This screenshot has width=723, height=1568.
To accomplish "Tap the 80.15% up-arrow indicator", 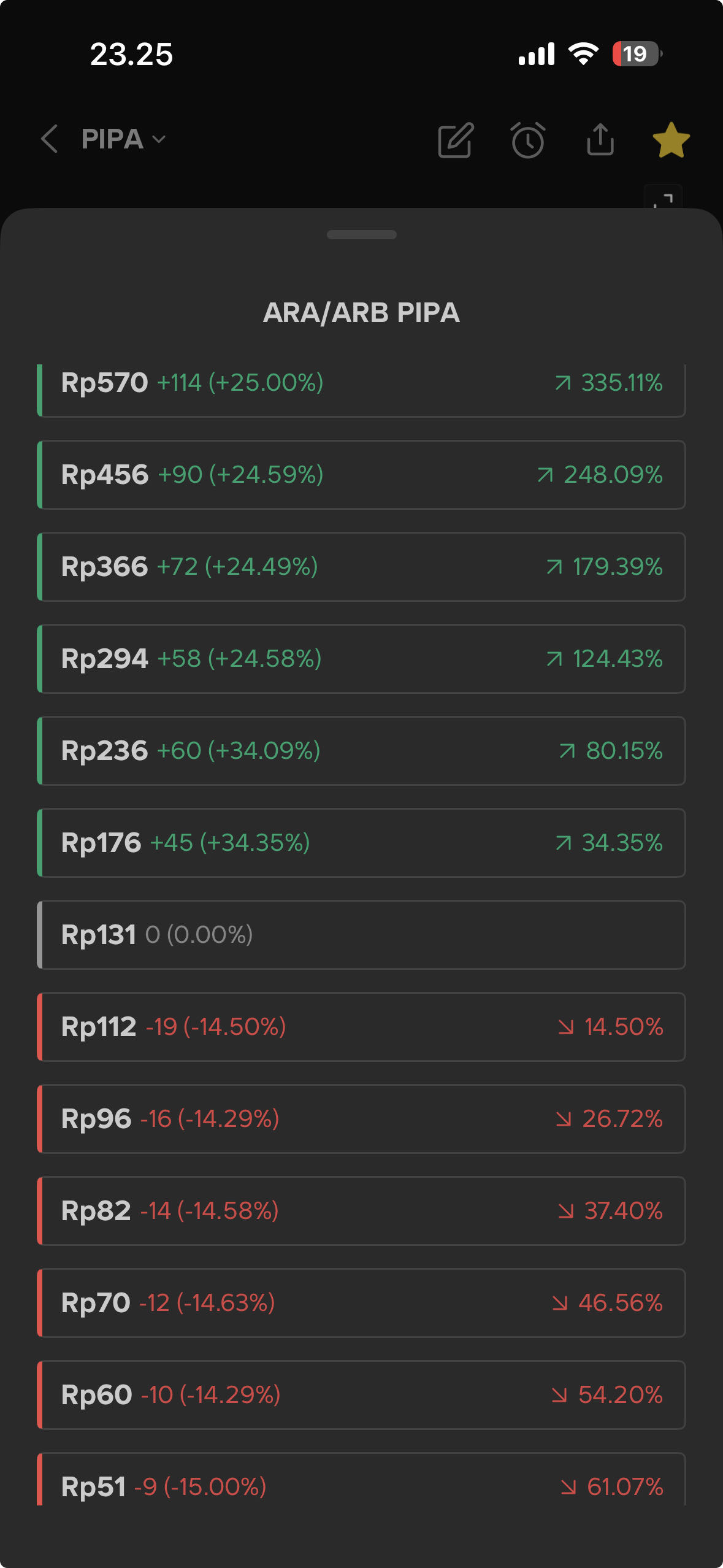I will click(611, 751).
